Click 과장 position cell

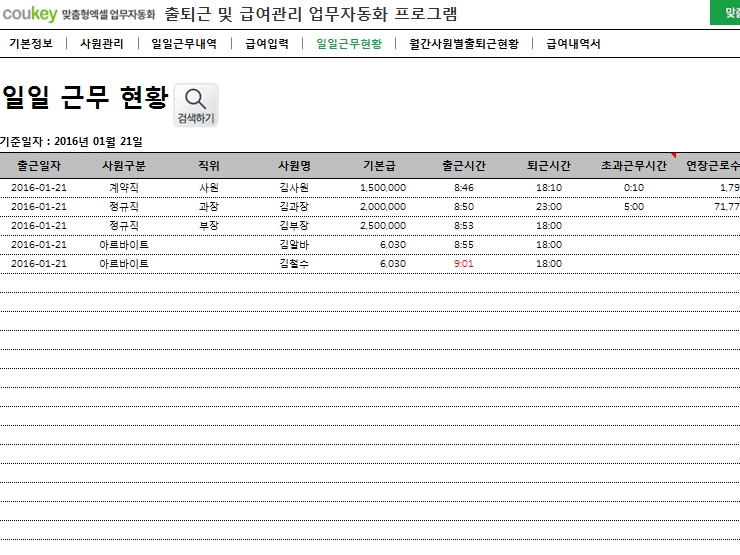pos(209,207)
